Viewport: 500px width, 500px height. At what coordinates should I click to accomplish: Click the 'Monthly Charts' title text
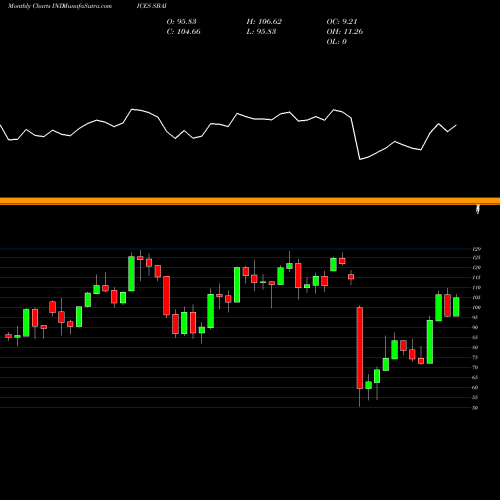[x=29, y=6]
